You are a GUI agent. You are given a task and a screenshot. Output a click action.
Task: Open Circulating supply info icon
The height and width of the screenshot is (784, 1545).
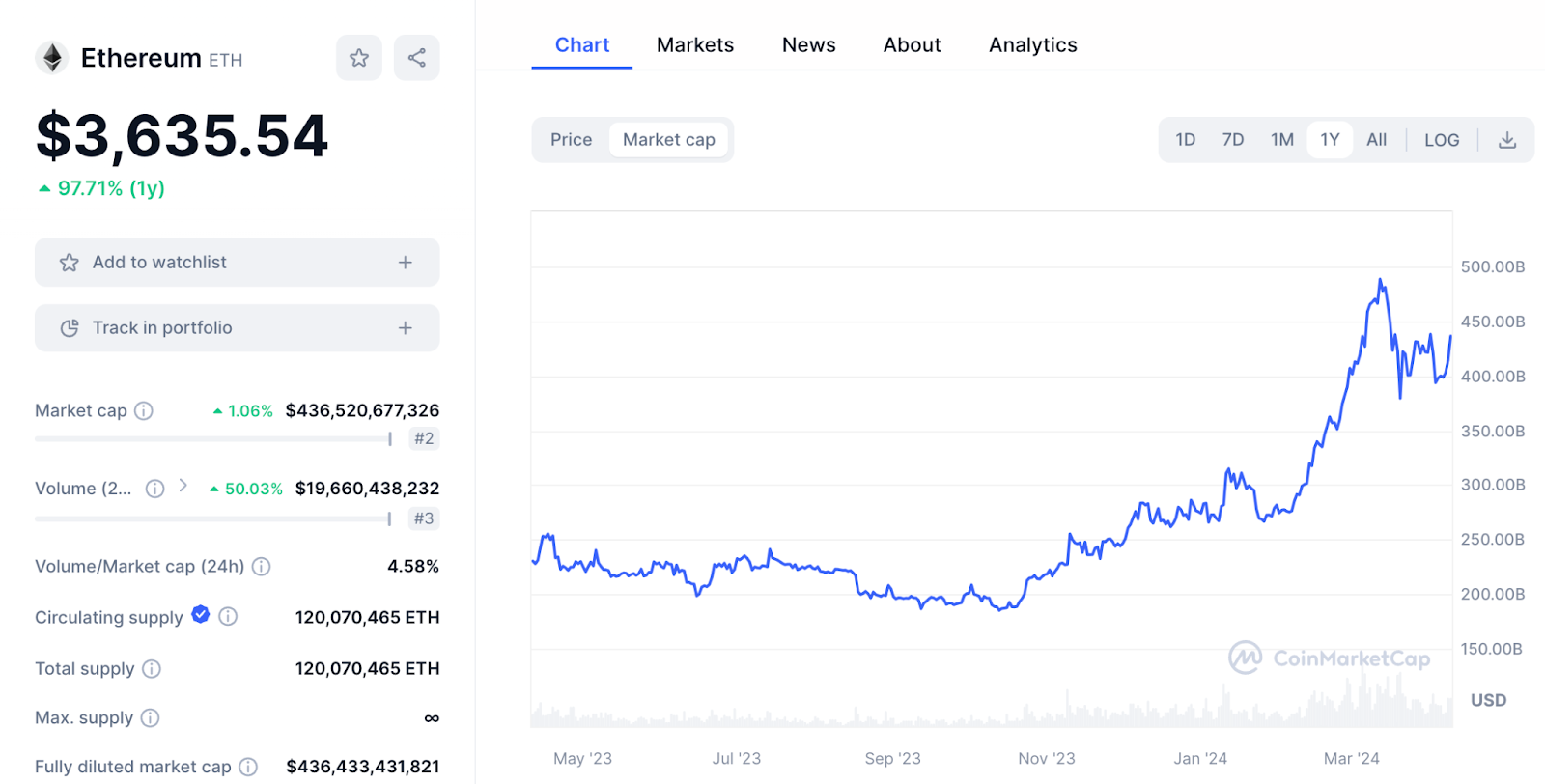[x=228, y=616]
